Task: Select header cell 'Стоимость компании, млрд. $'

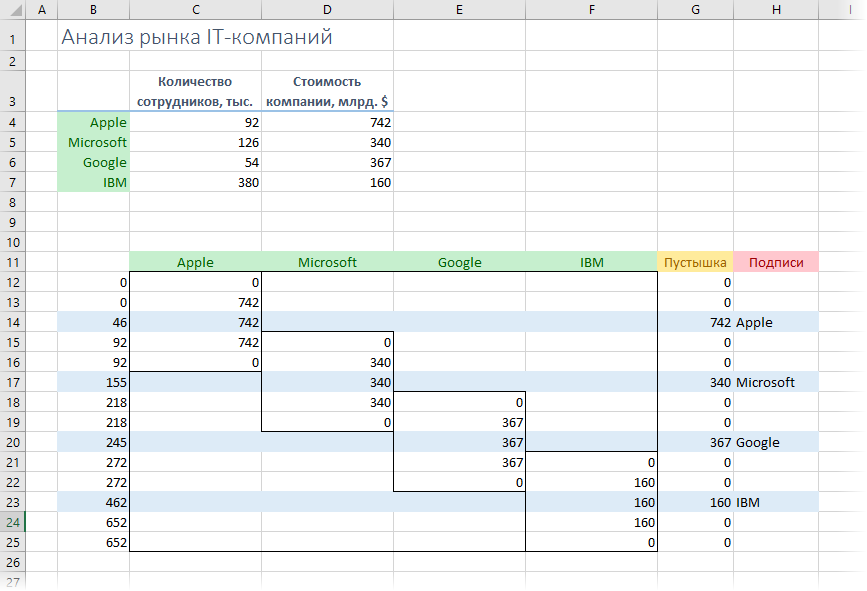Action: pos(327,91)
